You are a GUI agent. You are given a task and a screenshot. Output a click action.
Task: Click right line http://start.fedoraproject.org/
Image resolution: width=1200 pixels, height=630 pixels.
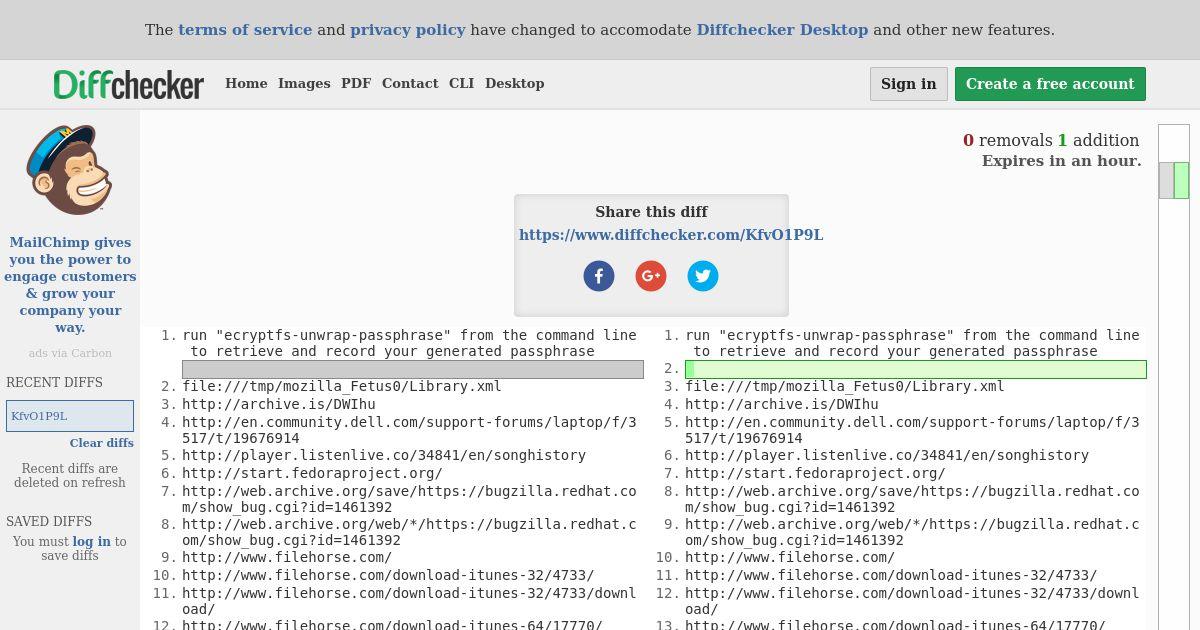(x=815, y=474)
